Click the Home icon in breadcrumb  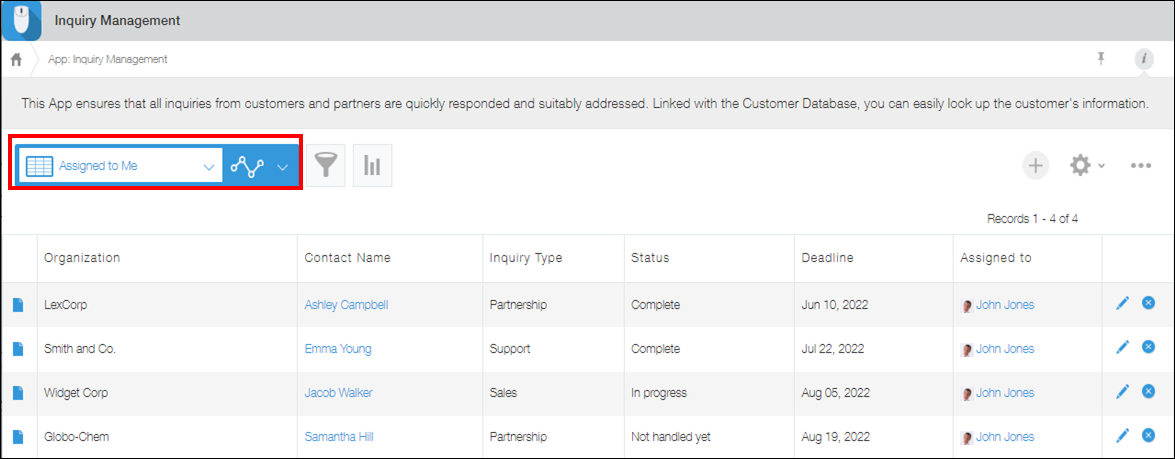16,60
